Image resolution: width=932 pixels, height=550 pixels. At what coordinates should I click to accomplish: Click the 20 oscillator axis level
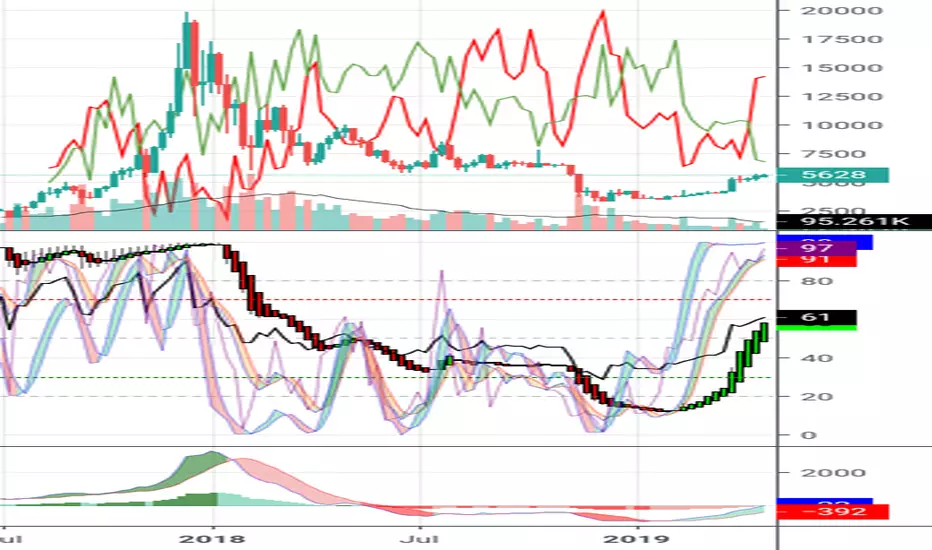tap(816, 397)
